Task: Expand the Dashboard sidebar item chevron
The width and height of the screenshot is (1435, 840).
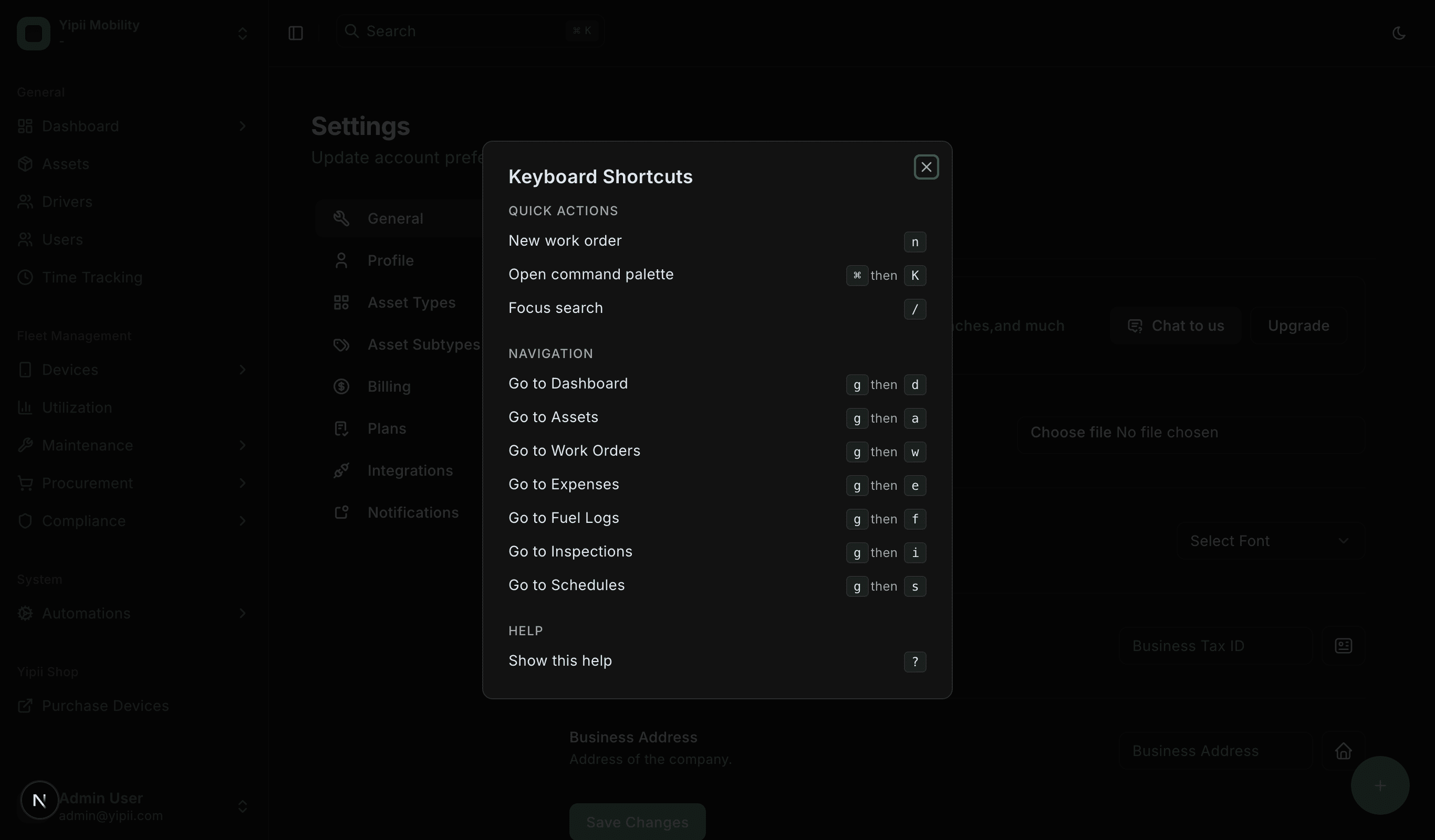Action: (243, 126)
